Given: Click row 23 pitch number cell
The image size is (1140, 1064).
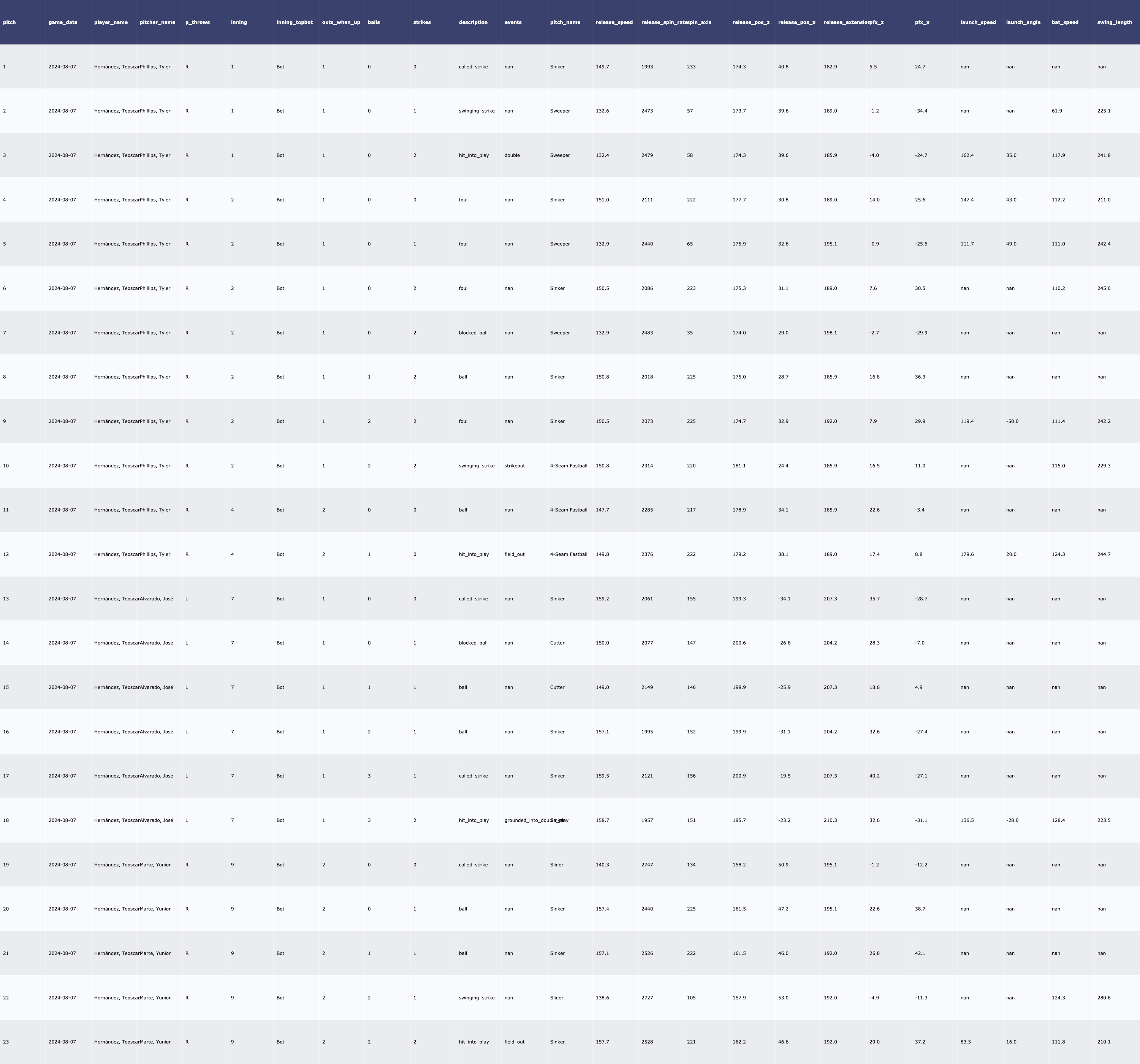Looking at the screenshot, I should 6,1042.
